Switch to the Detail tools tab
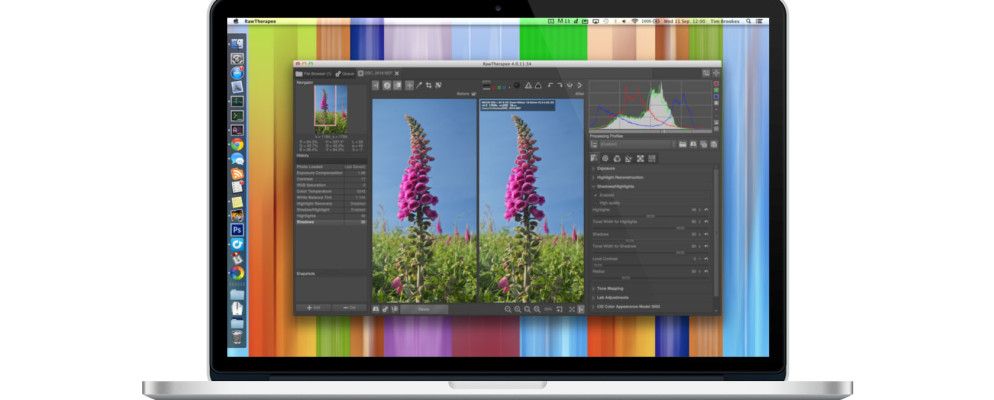The image size is (994, 400). click(x=605, y=158)
